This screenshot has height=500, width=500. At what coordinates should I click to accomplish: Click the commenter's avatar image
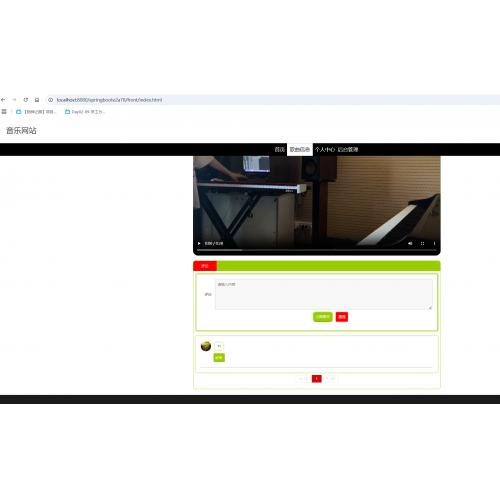206,346
